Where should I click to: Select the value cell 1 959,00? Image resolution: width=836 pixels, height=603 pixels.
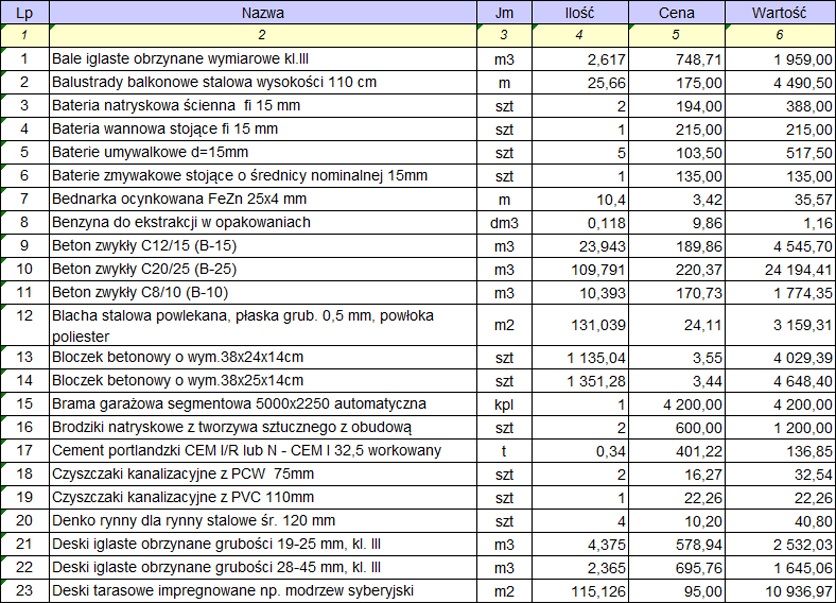(780, 59)
